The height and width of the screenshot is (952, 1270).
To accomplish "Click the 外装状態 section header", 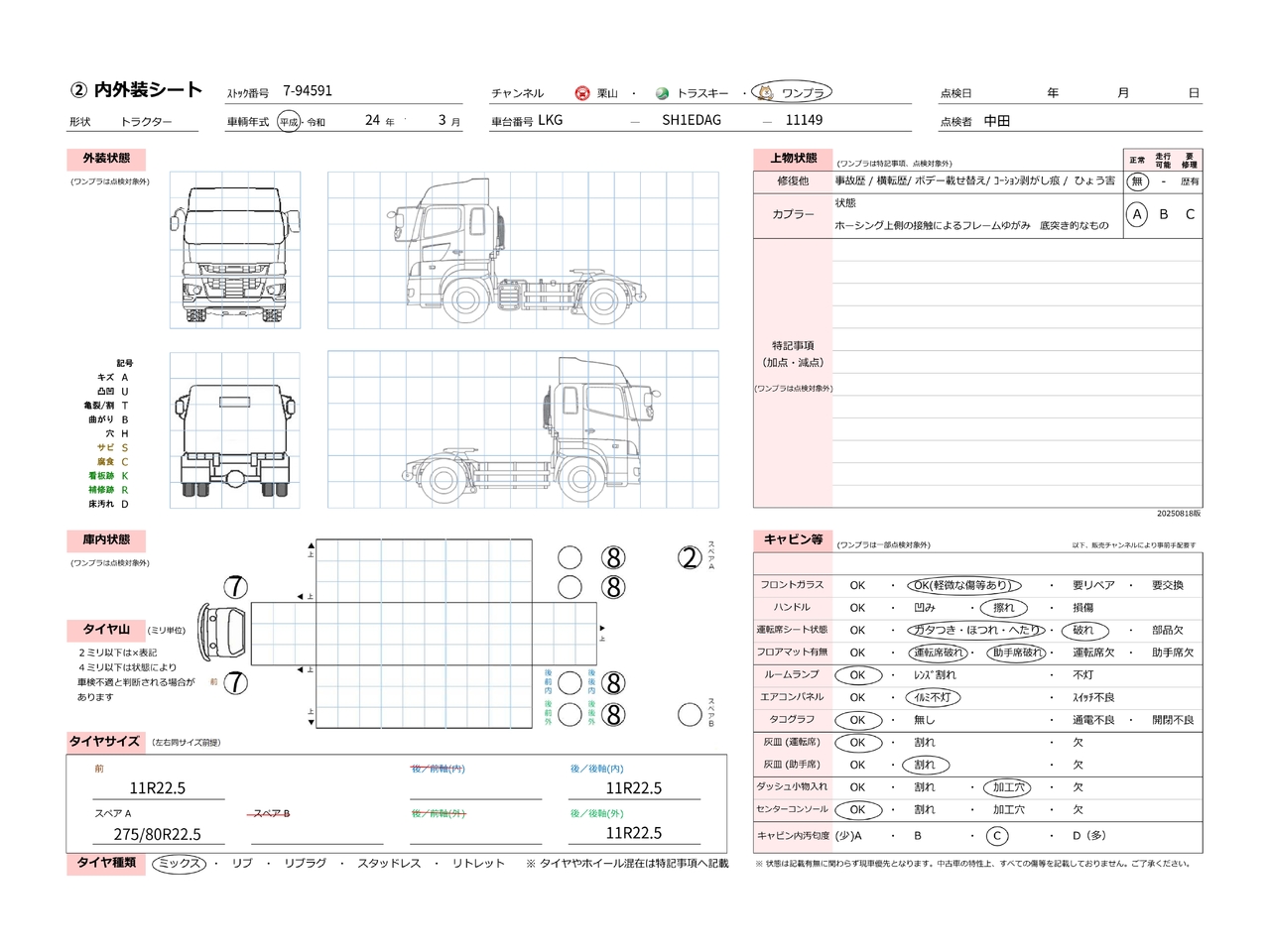I will click(106, 159).
